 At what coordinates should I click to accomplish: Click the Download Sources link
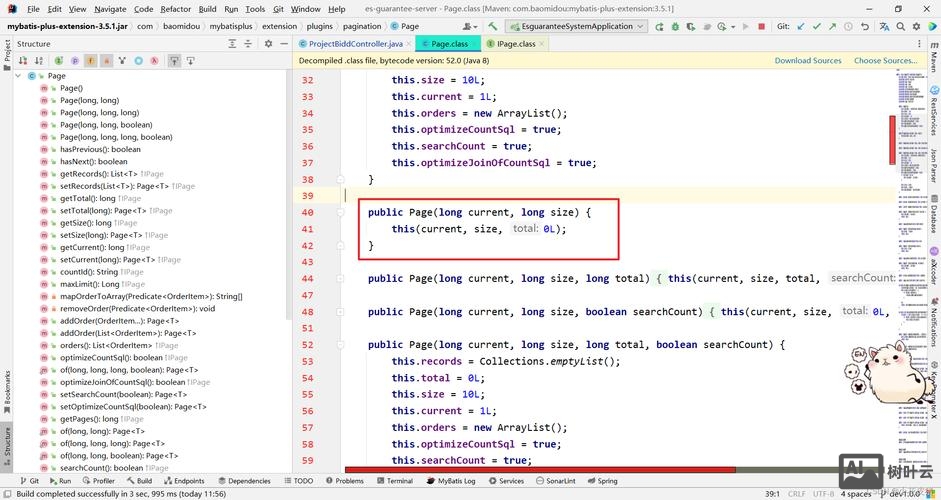pyautogui.click(x=808, y=60)
